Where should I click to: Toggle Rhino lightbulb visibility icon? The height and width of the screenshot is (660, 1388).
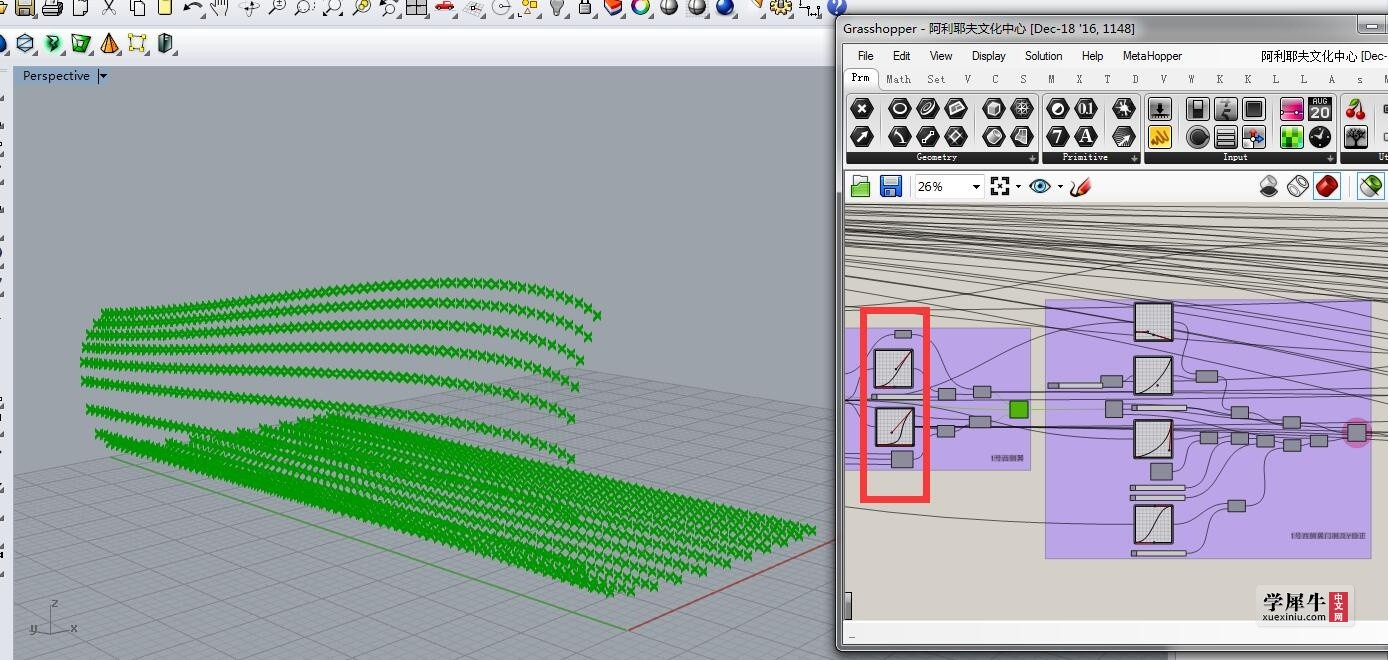[x=557, y=8]
